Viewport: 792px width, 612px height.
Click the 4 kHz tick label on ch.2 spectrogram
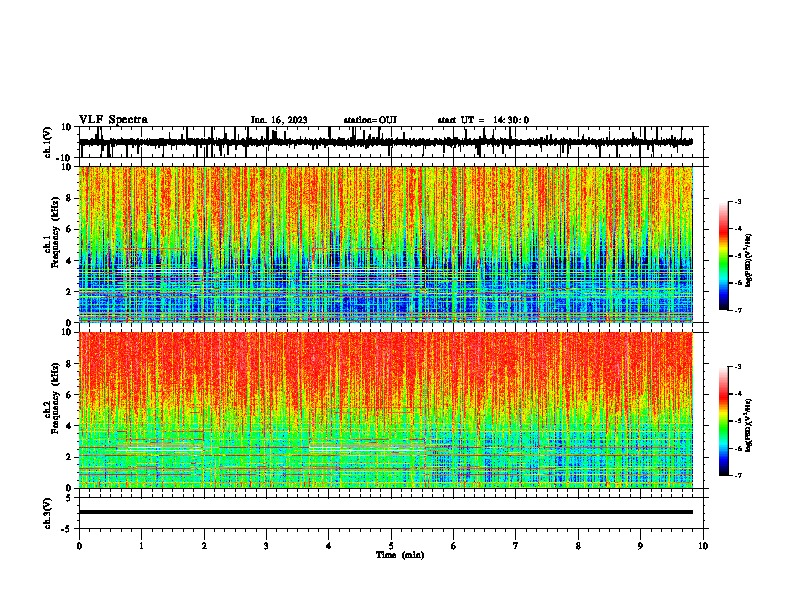pyautogui.click(x=69, y=426)
